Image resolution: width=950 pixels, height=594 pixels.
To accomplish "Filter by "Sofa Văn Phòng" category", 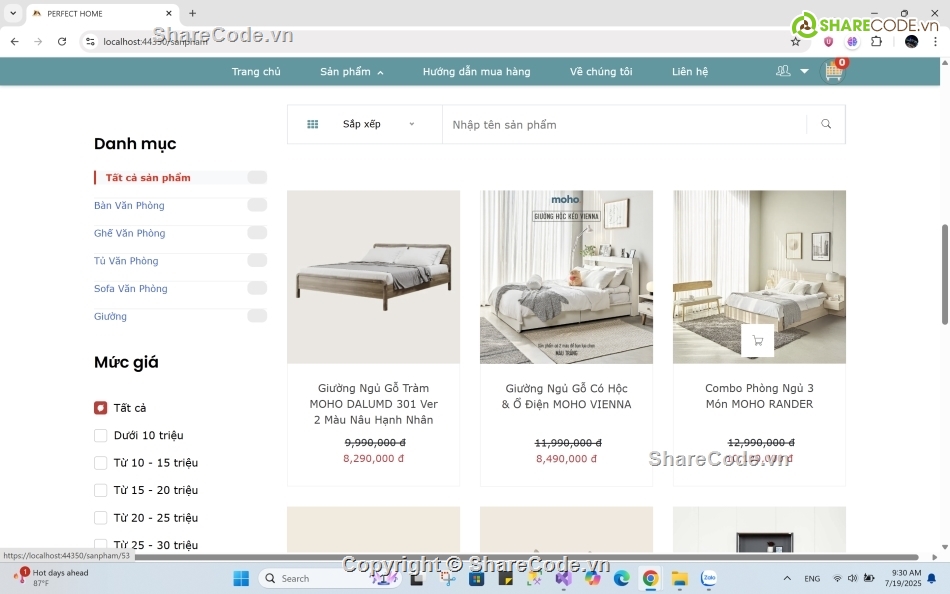I will (x=131, y=289).
